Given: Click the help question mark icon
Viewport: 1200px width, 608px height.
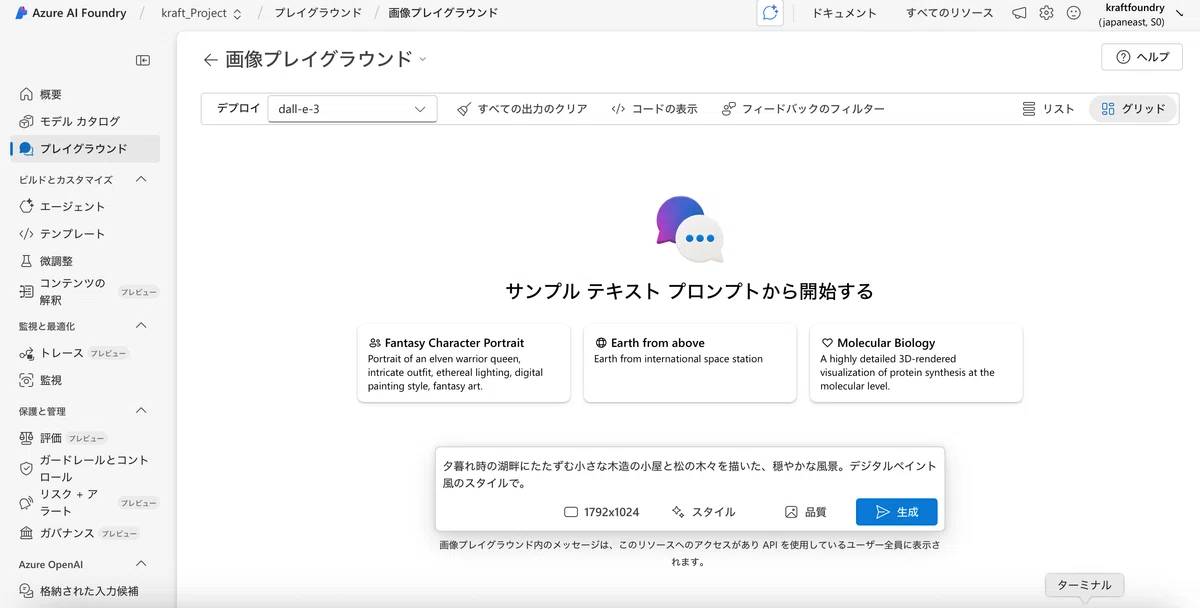Looking at the screenshot, I should click(1123, 57).
